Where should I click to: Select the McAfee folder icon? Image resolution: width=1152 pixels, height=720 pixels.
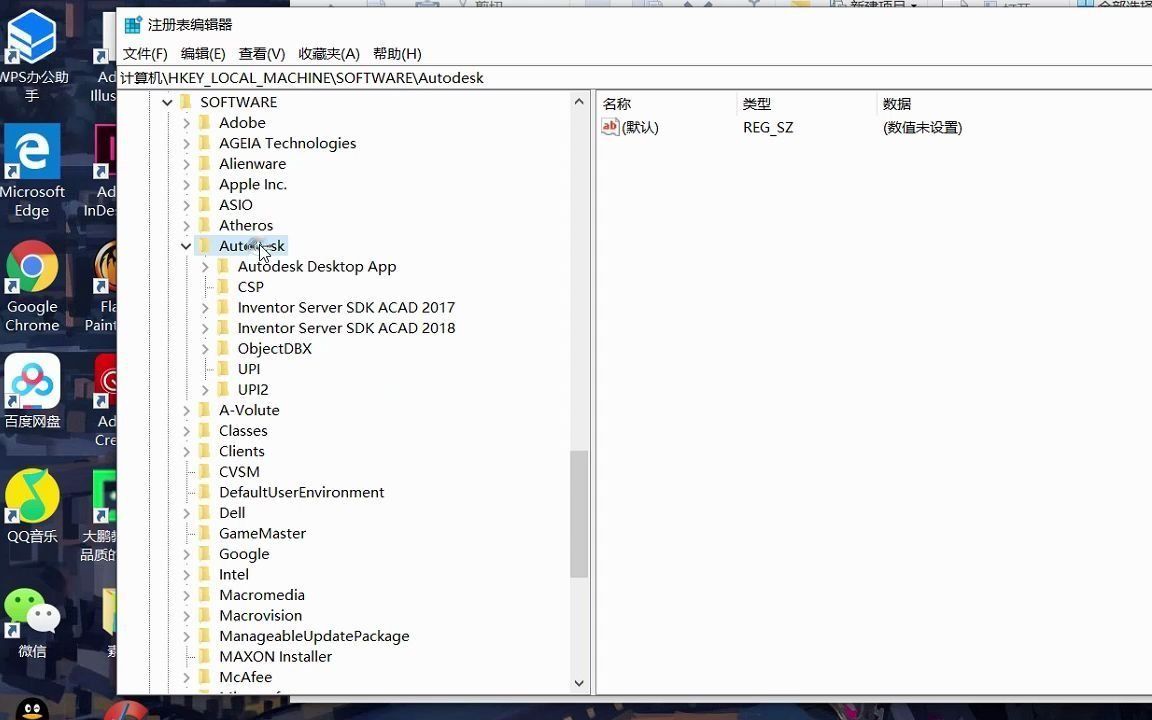[205, 677]
